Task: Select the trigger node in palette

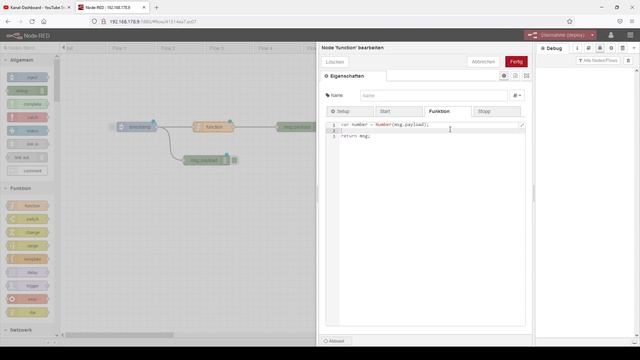Action: pos(28,286)
